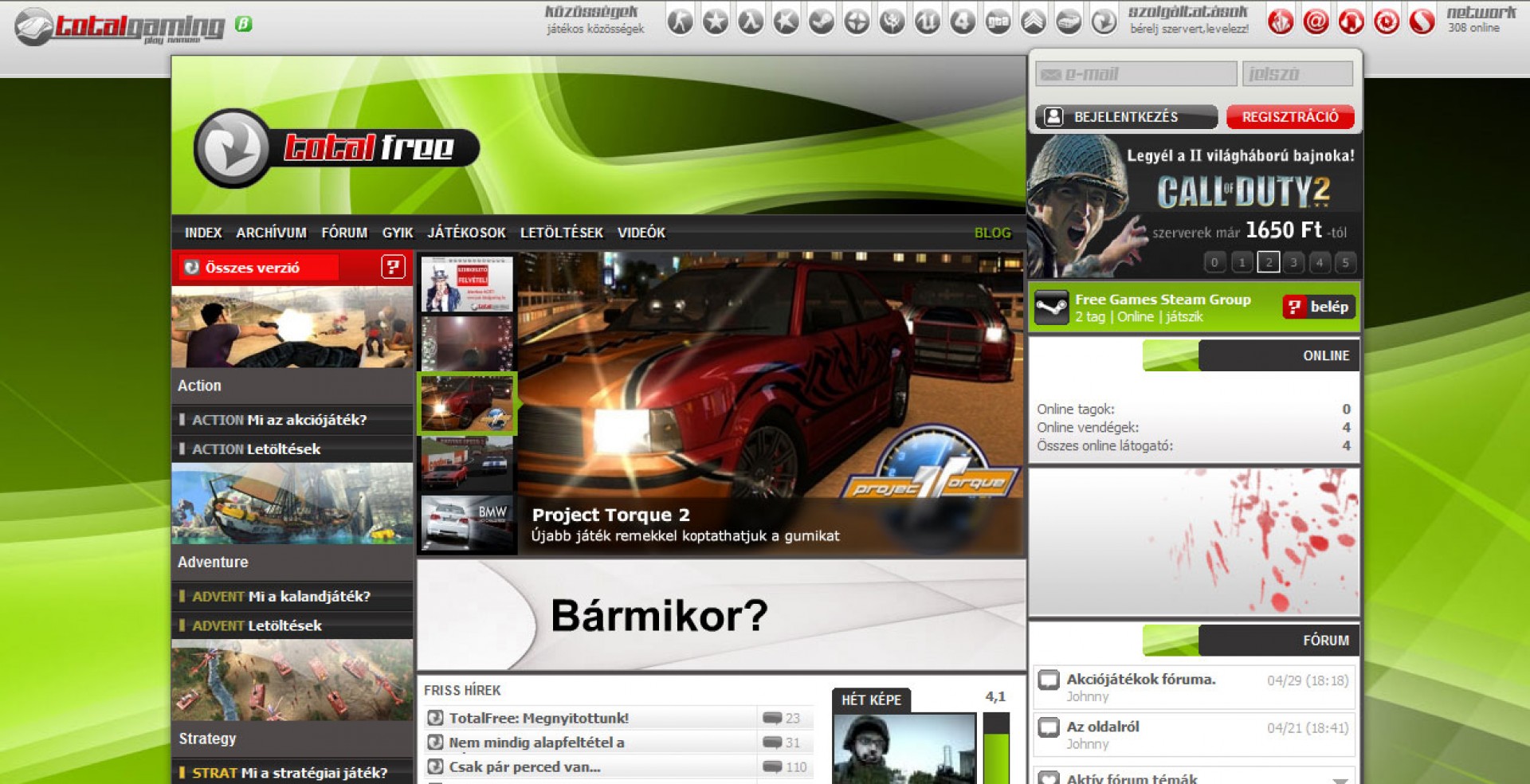The height and width of the screenshot is (784, 1530).
Task: Click the first red server rental icon
Action: tap(1281, 22)
